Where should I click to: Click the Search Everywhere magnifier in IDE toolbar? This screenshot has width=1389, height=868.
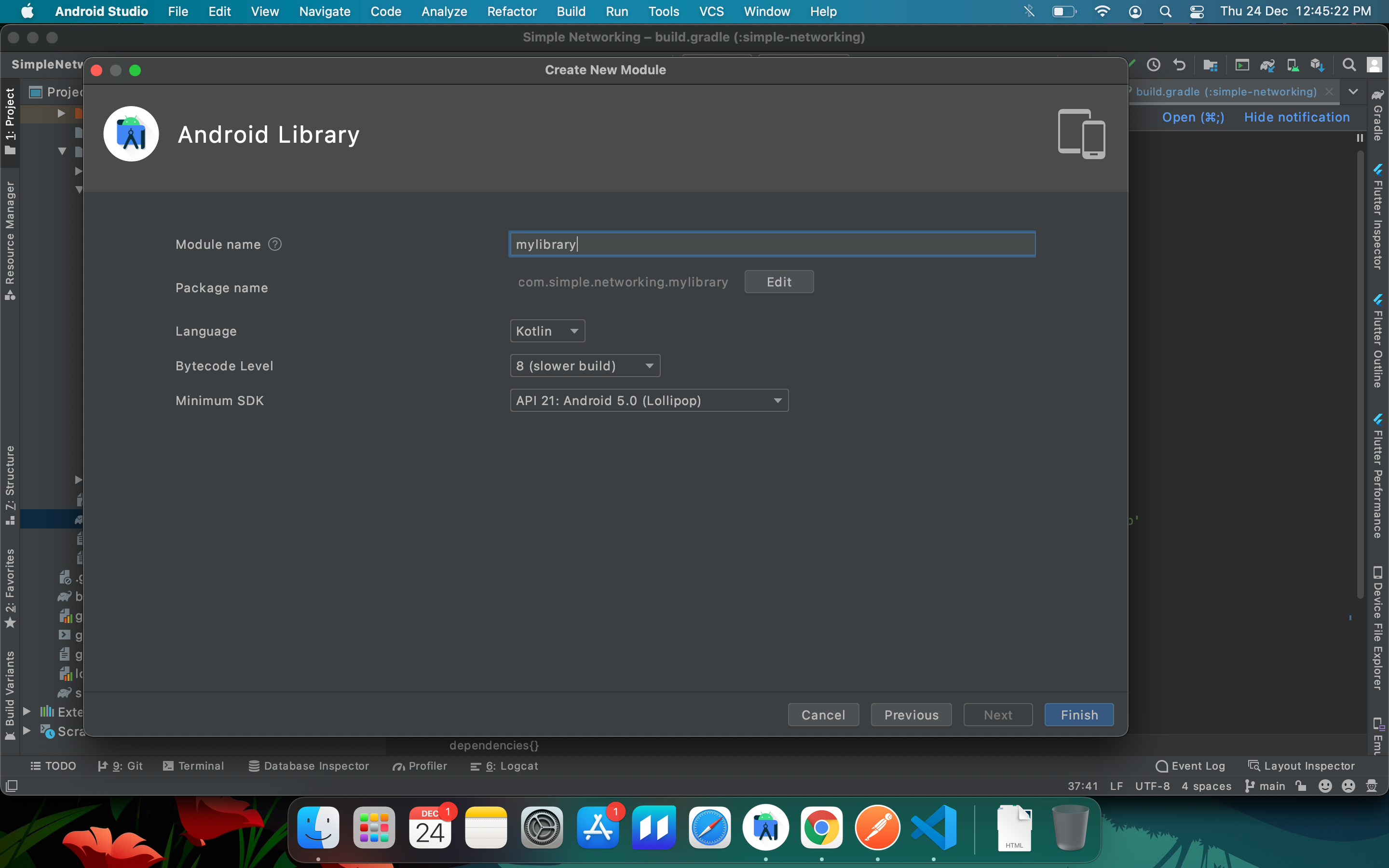pos(1349,65)
